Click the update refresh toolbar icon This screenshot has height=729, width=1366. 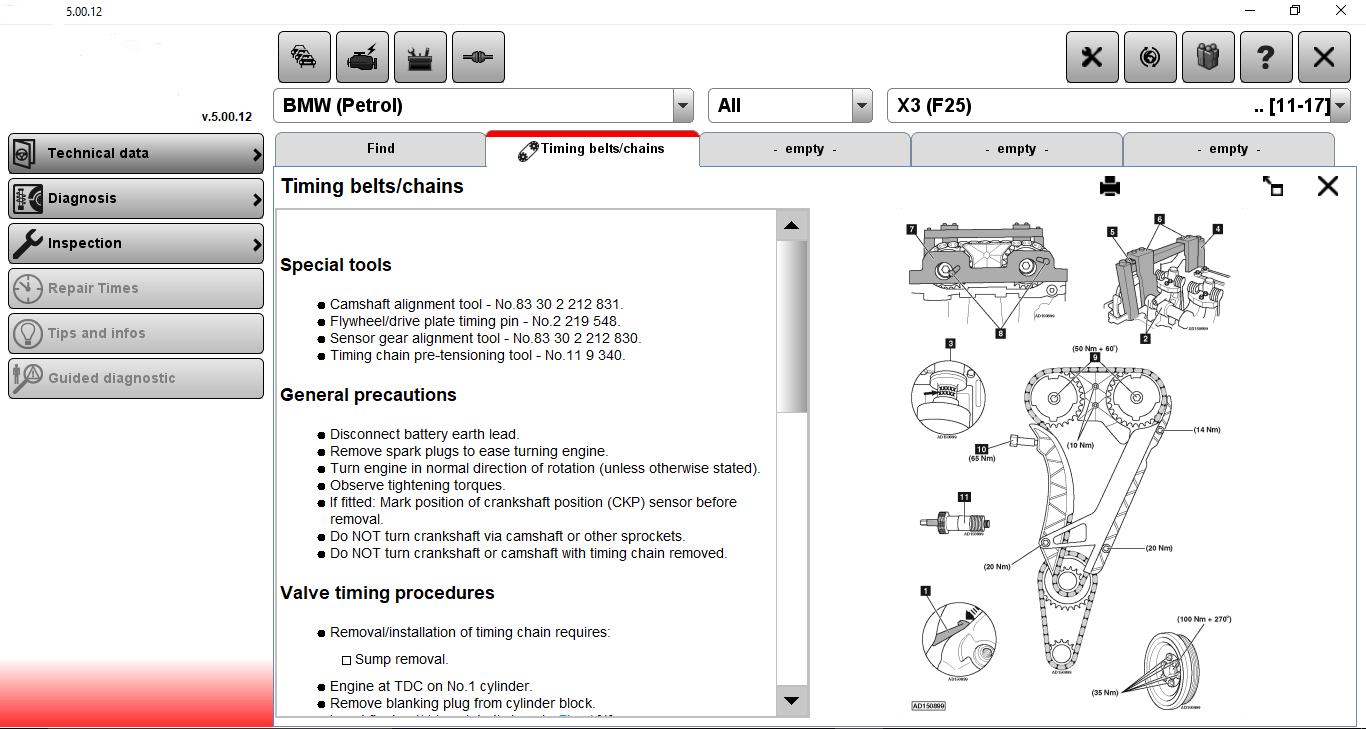tap(1150, 57)
